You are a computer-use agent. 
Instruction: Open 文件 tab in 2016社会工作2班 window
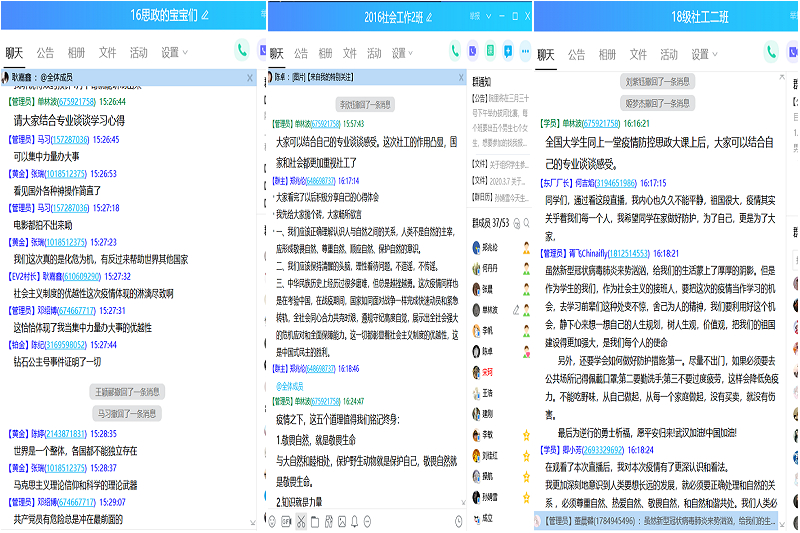tap(349, 53)
